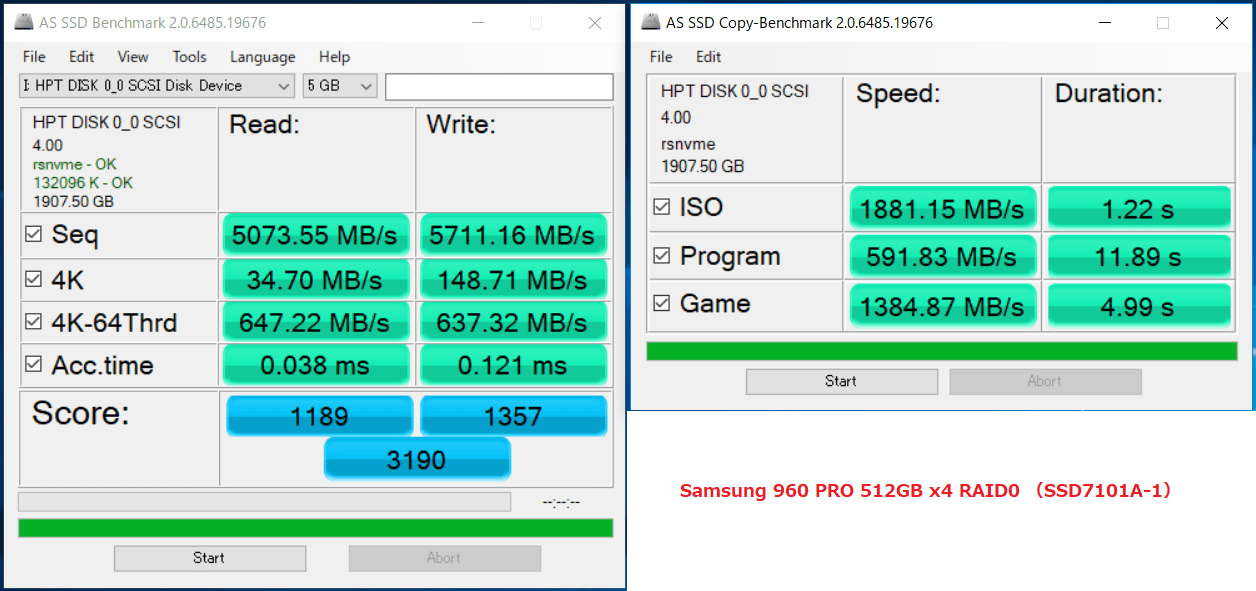Click Abort button in Copy-Benchmark window
The image size is (1256, 591).
point(1045,381)
